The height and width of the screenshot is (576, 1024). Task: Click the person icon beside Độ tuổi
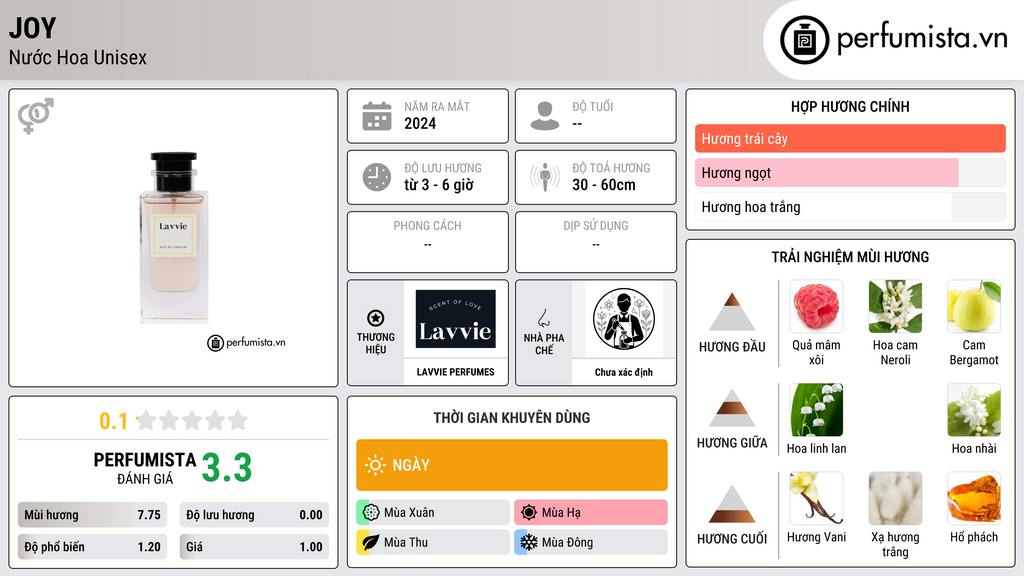click(x=545, y=116)
